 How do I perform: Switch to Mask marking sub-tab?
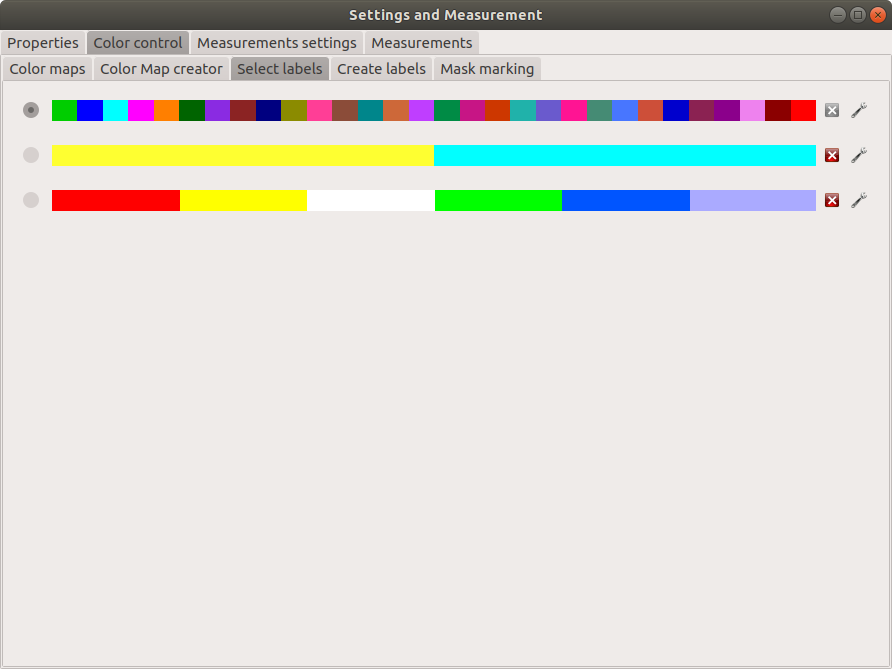(487, 69)
